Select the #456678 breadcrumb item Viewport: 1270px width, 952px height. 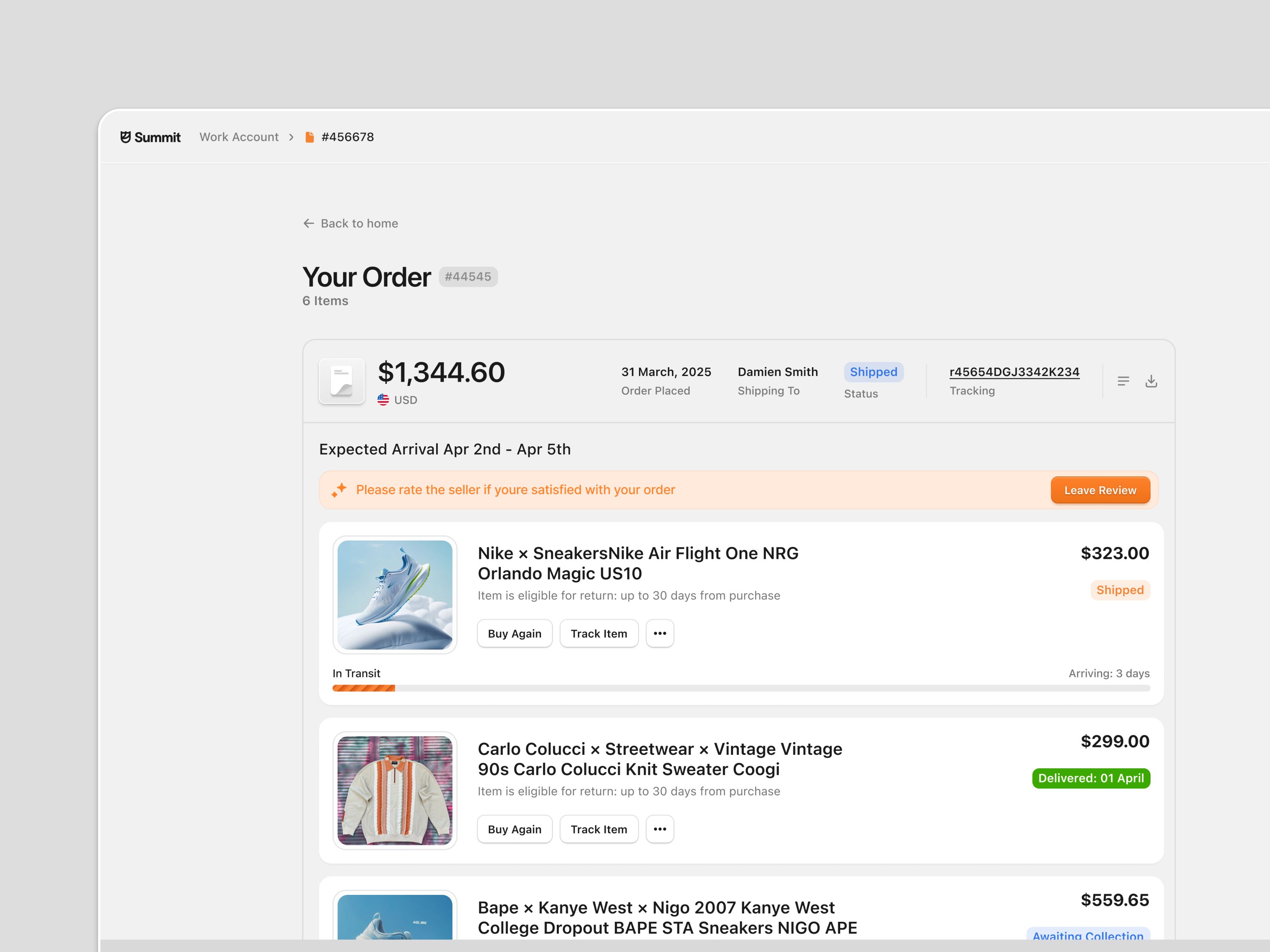(347, 137)
